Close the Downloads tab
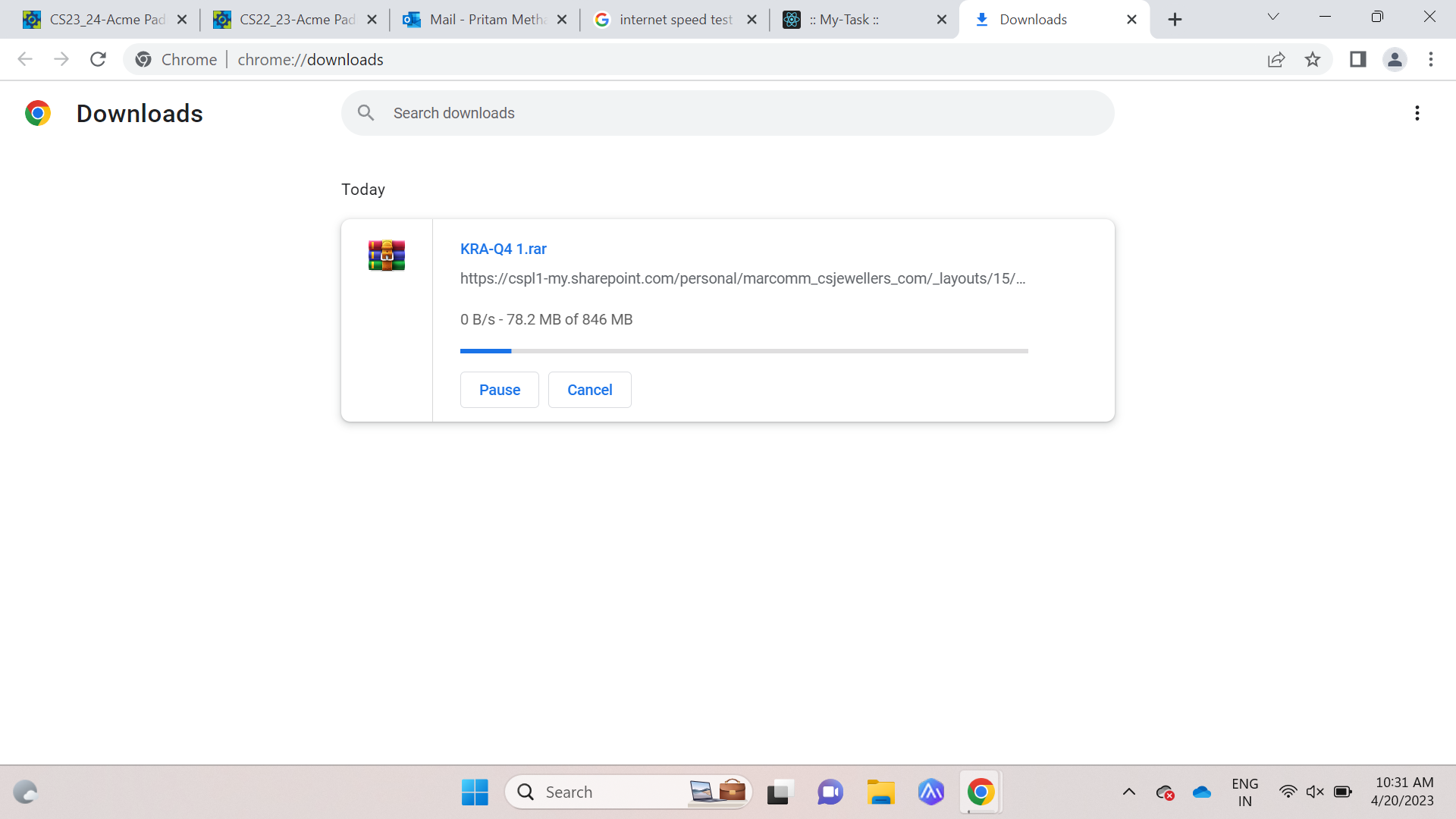1456x819 pixels. tap(1131, 20)
